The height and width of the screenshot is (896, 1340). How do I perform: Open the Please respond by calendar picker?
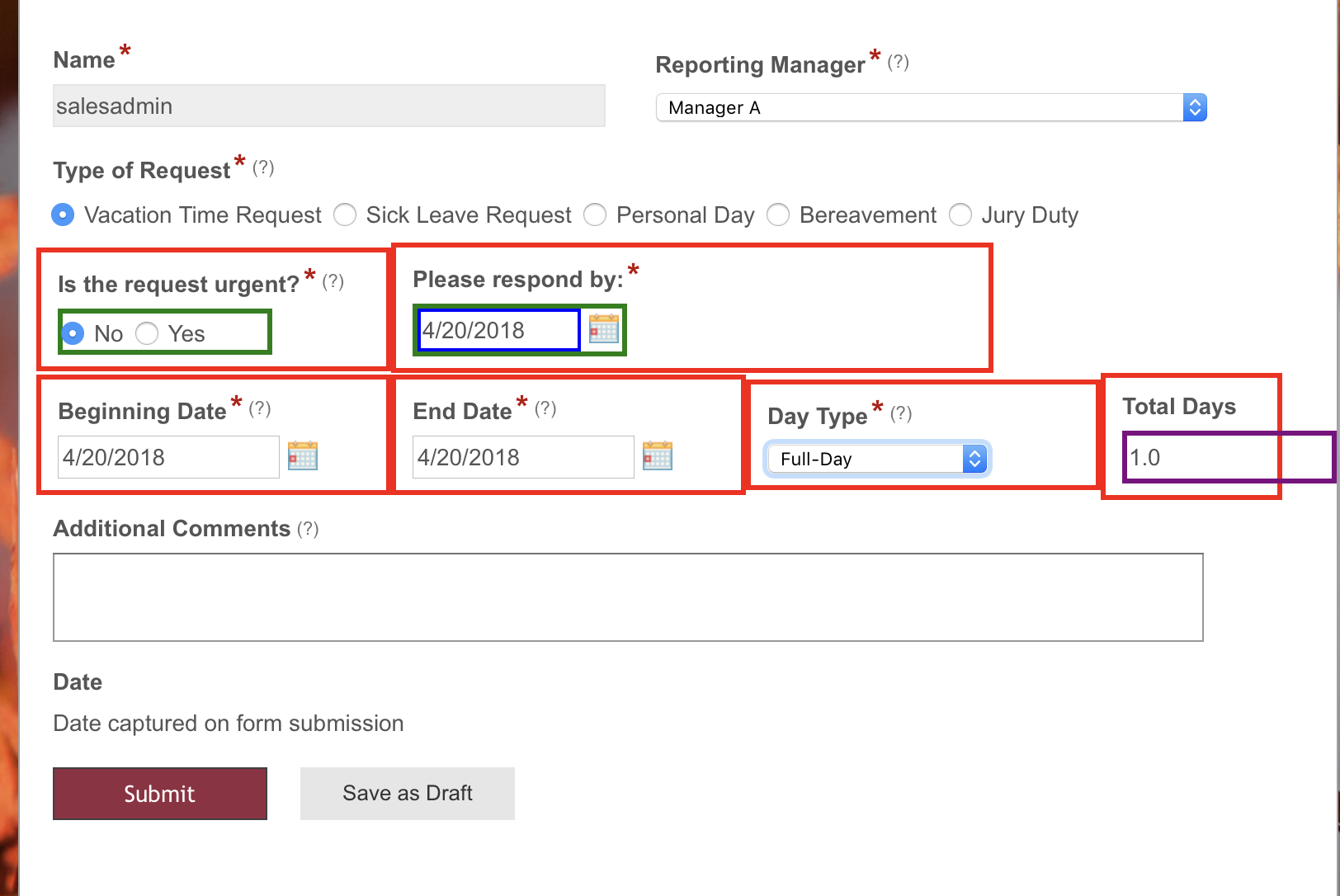604,329
